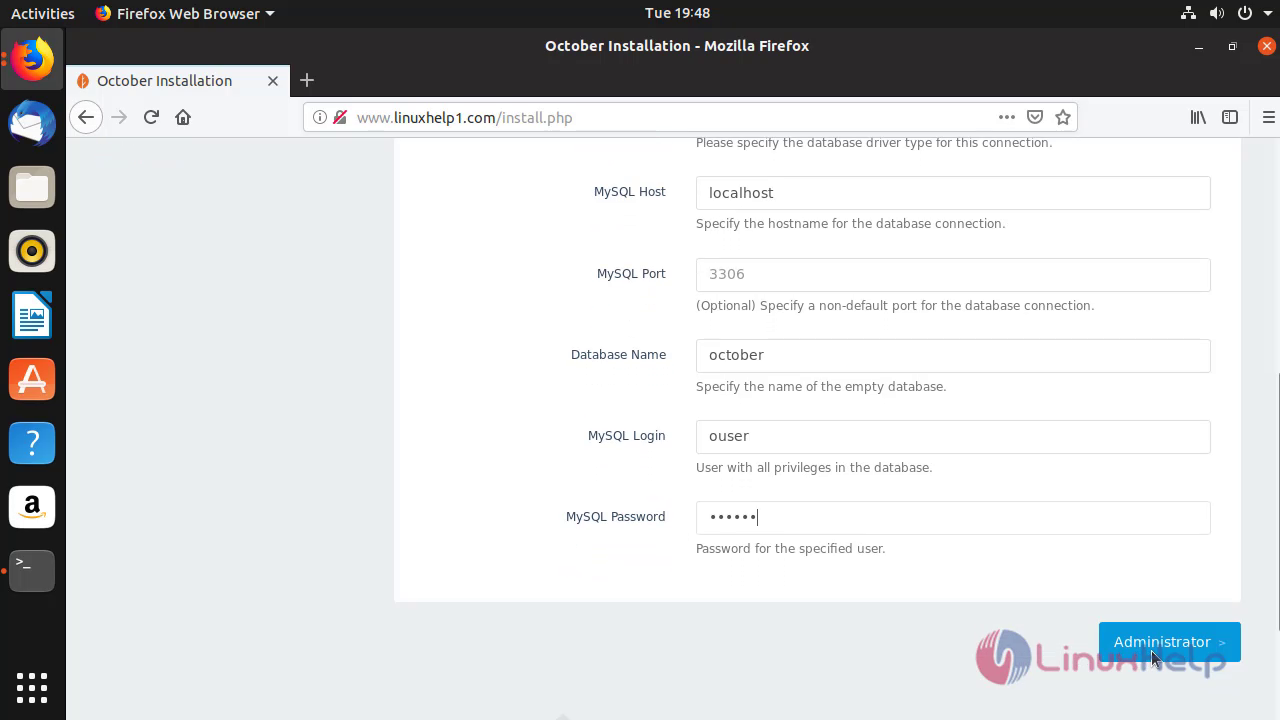Click into the Database Name field
The width and height of the screenshot is (1280, 720).
(953, 355)
